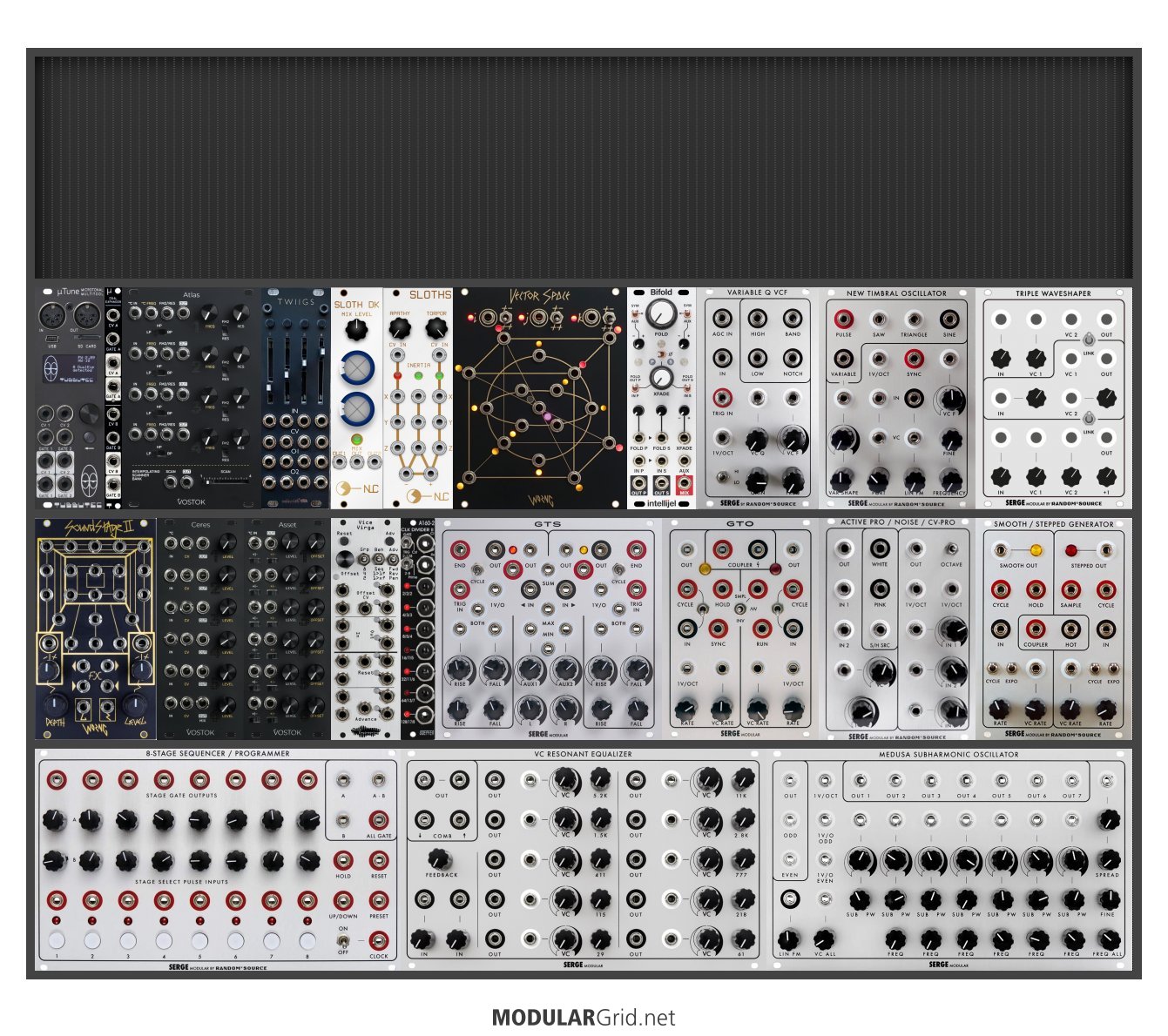The width and height of the screenshot is (1168, 1036).
Task: Click the RESET jack on 8-Stage Sequencer
Action: [379, 860]
